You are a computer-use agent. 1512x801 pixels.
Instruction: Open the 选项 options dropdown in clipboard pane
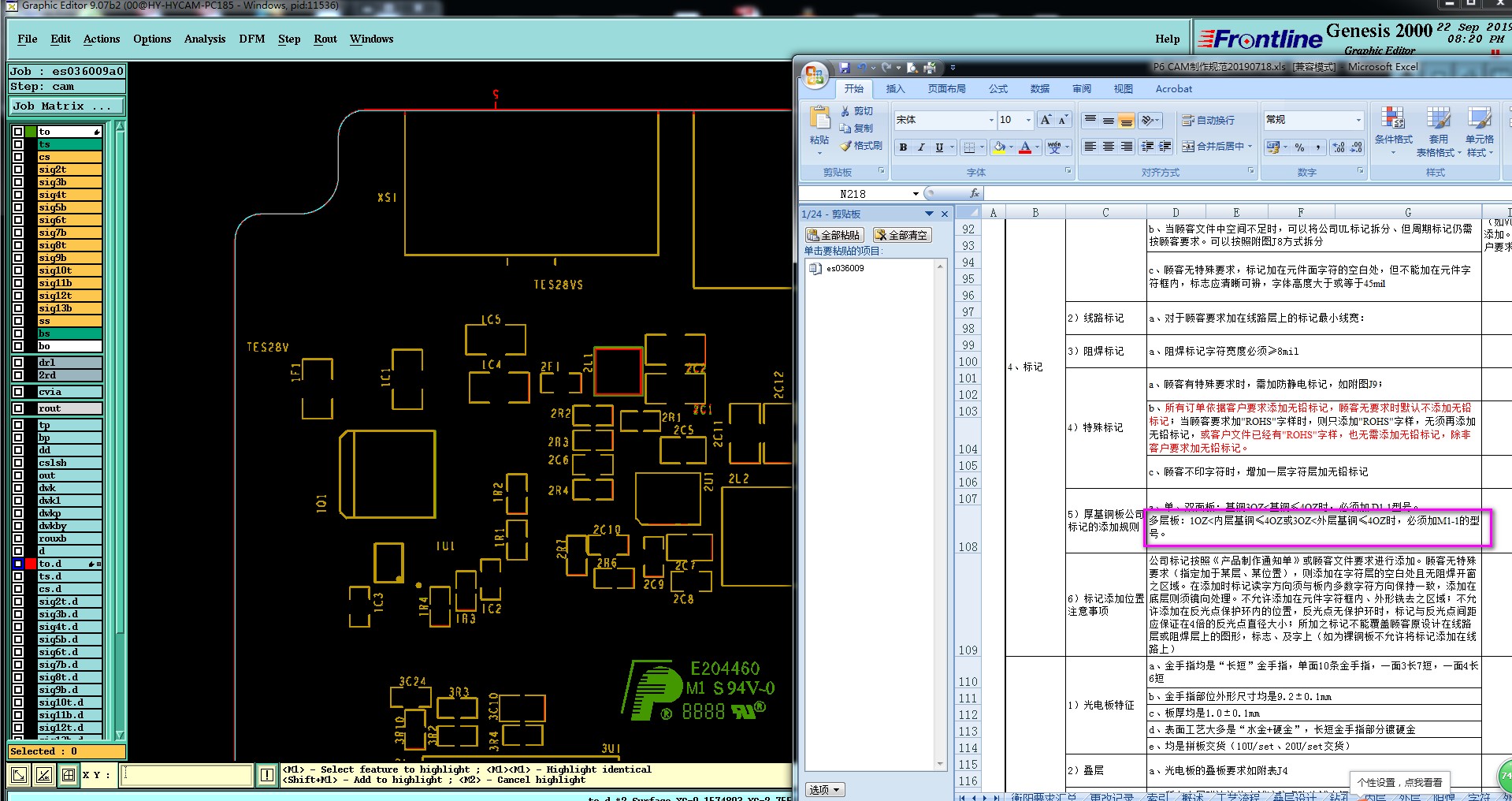825,789
